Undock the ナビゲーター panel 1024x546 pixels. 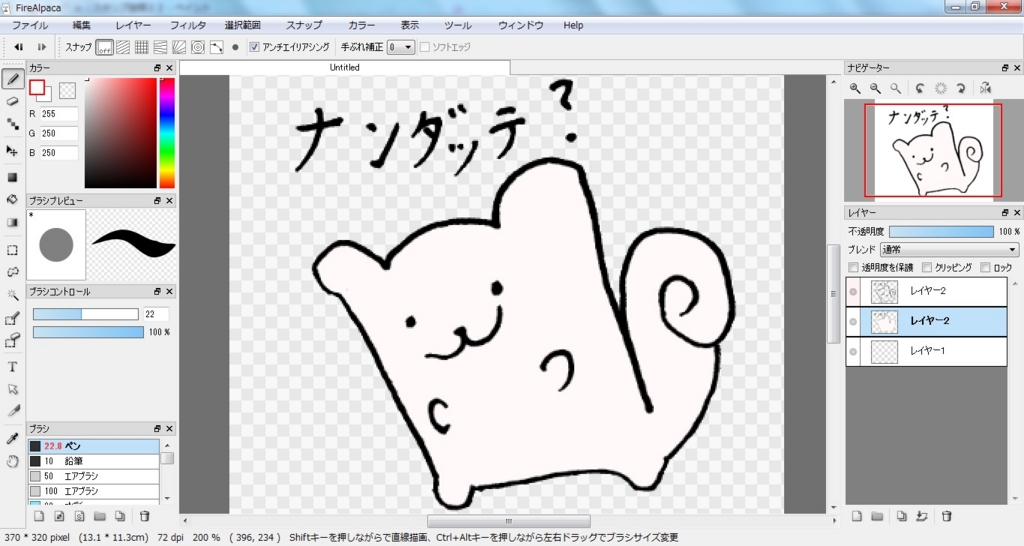coord(1005,68)
